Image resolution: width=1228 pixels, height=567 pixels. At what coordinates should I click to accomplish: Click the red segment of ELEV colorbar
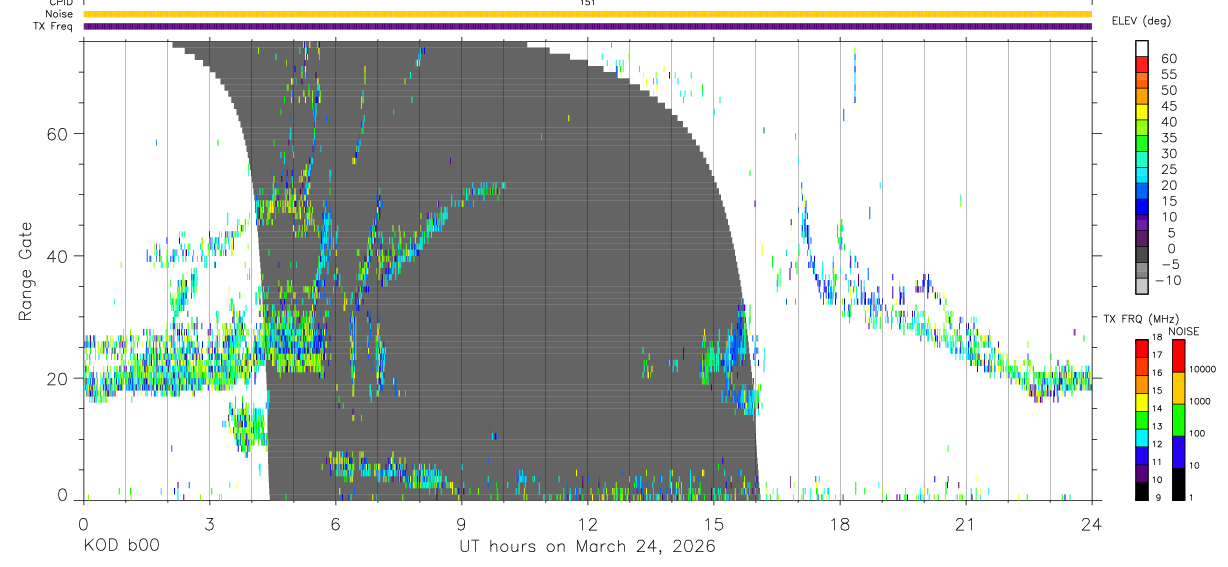(1142, 66)
